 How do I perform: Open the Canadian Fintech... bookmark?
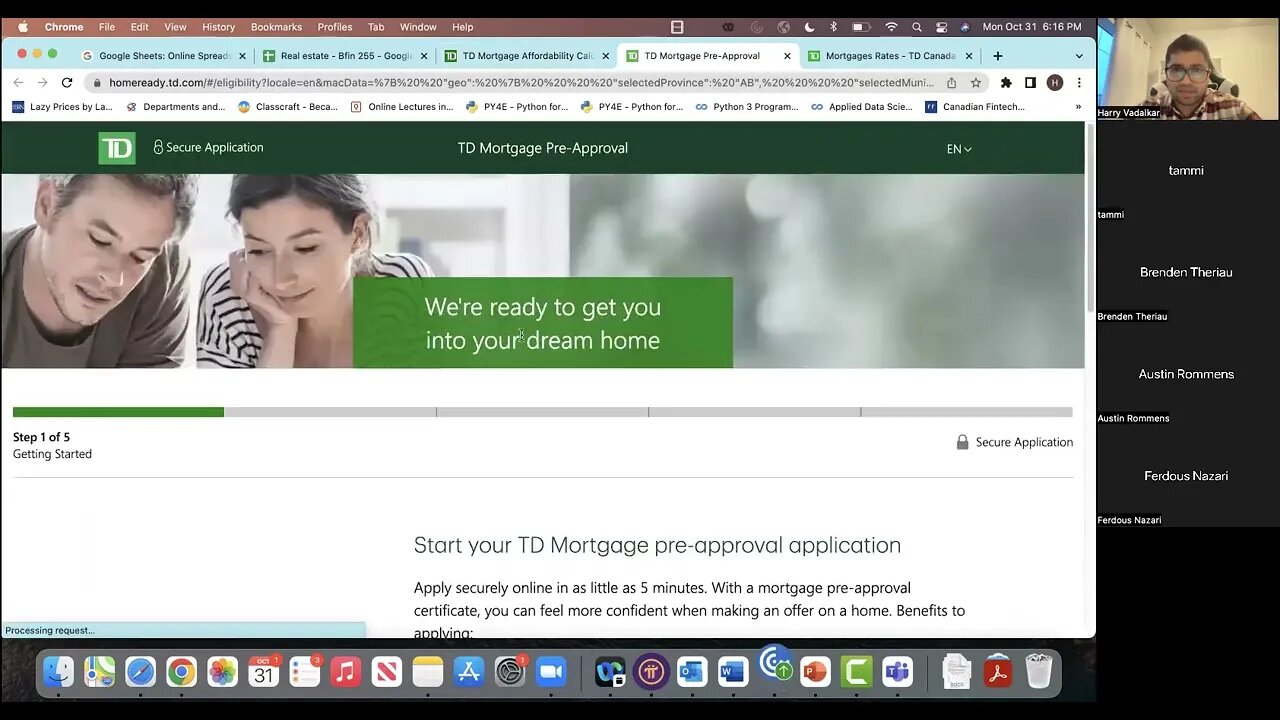click(x=975, y=107)
